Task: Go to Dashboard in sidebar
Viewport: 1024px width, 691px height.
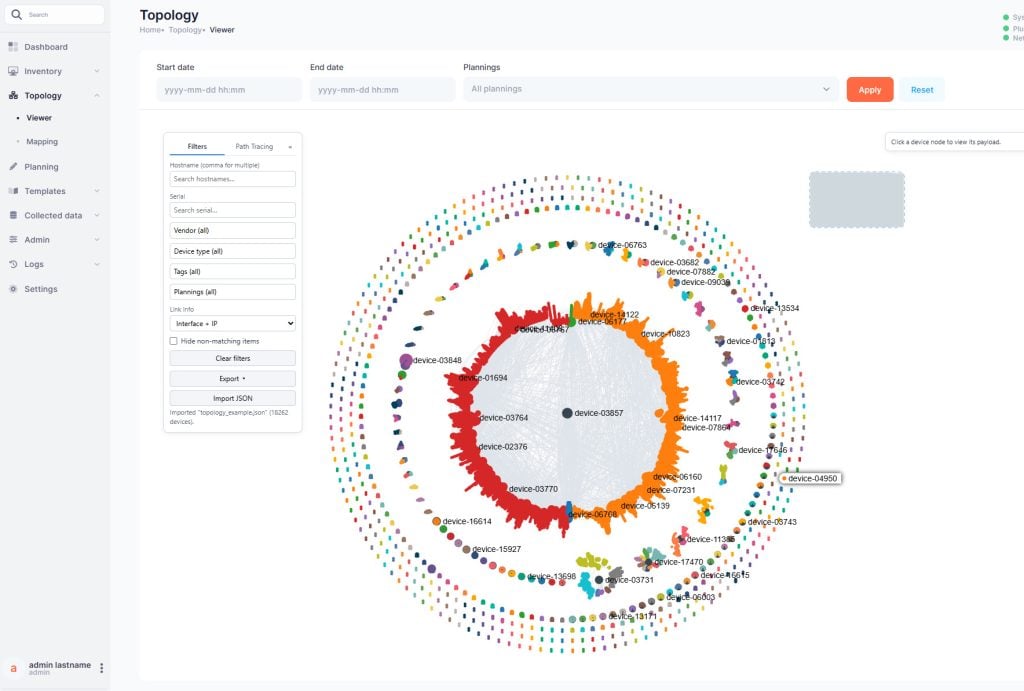Action: (46, 47)
